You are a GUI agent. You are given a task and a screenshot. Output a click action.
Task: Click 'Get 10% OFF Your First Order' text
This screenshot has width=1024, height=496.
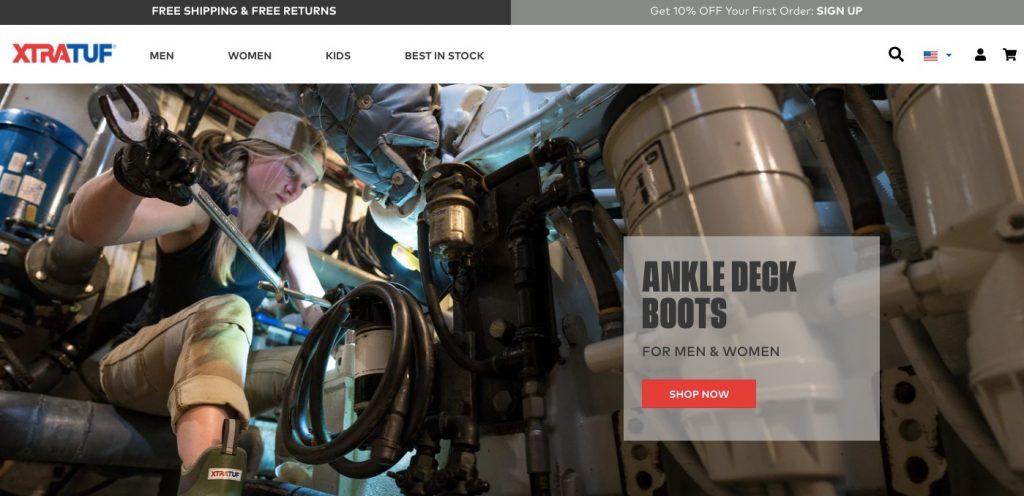[731, 11]
